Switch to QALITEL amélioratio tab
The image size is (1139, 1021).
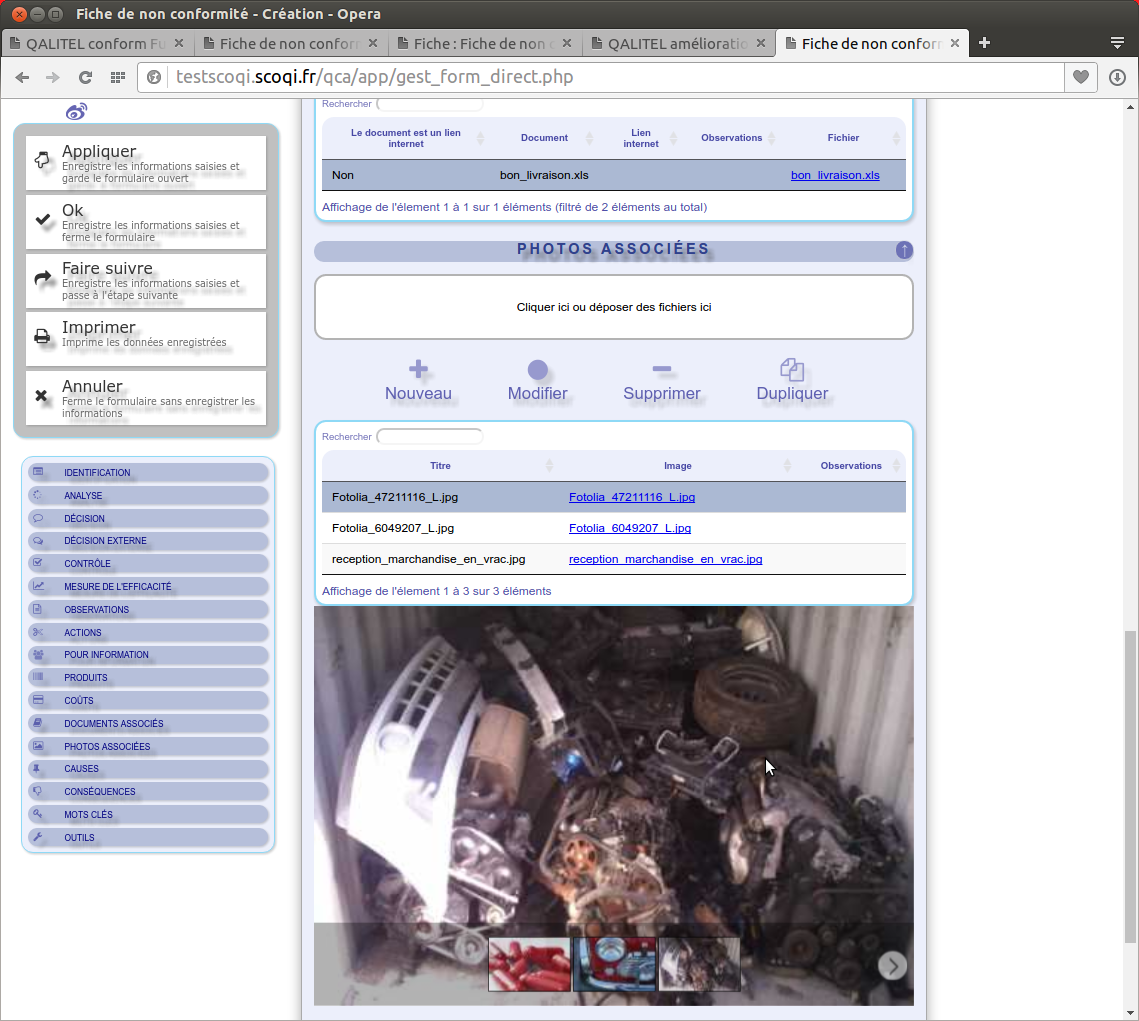point(678,44)
